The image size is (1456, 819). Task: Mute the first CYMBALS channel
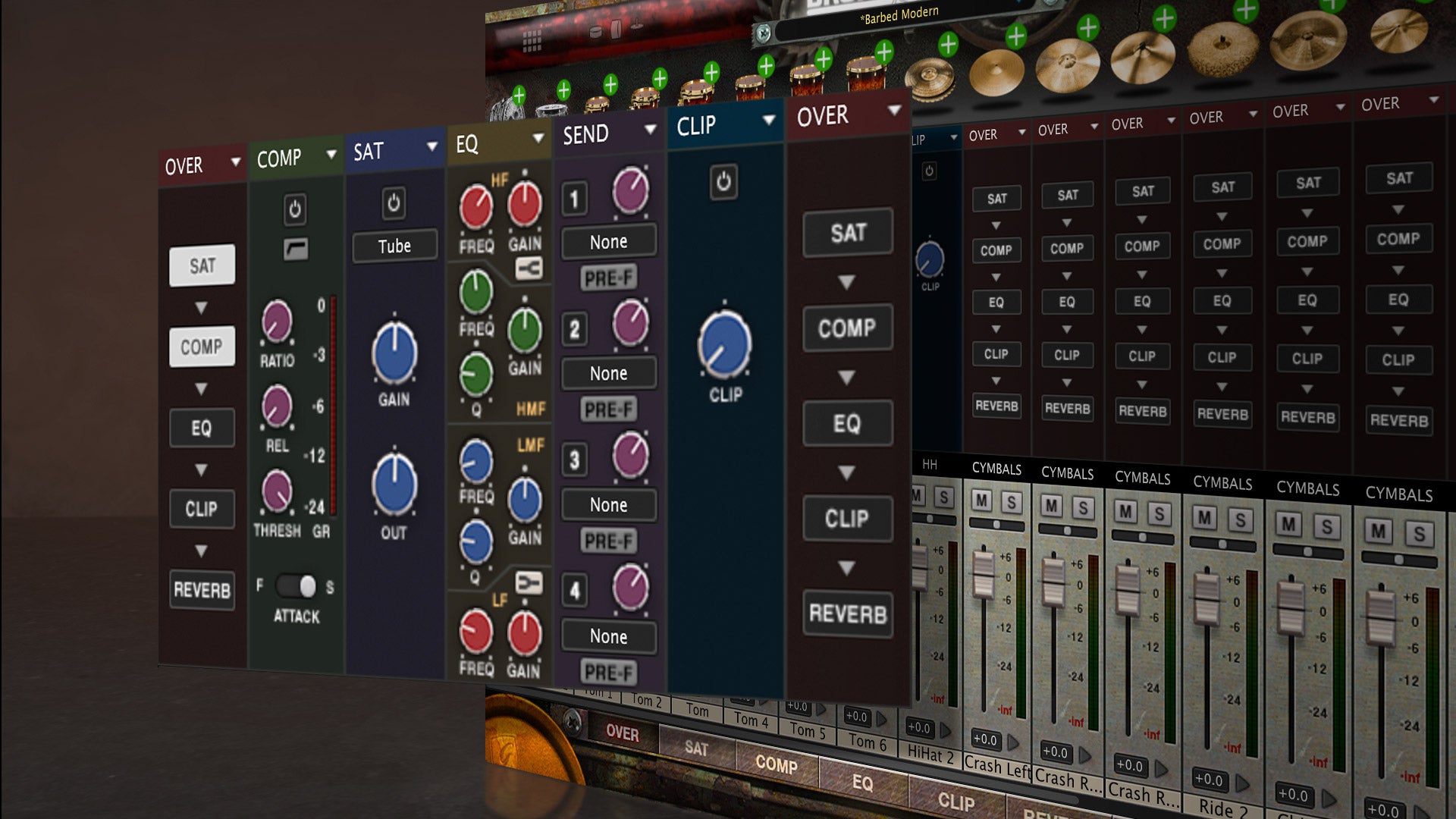[981, 500]
